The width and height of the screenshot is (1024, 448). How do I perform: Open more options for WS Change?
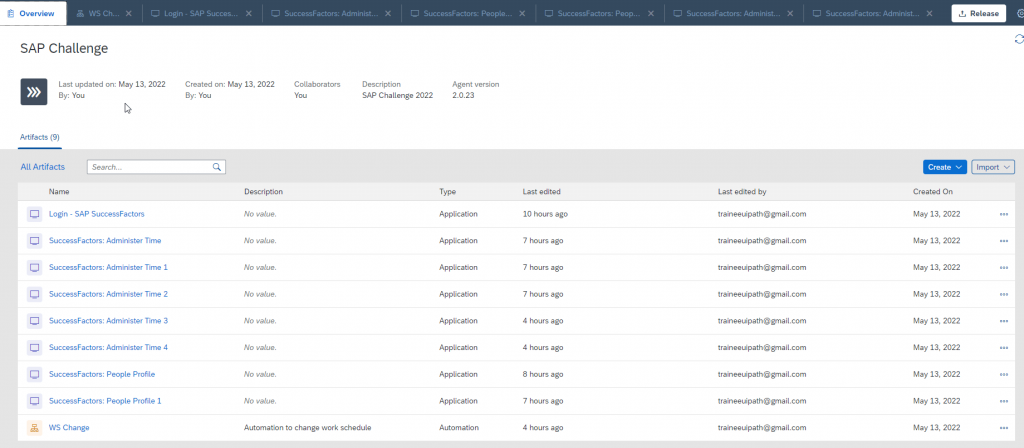pyautogui.click(x=1004, y=428)
